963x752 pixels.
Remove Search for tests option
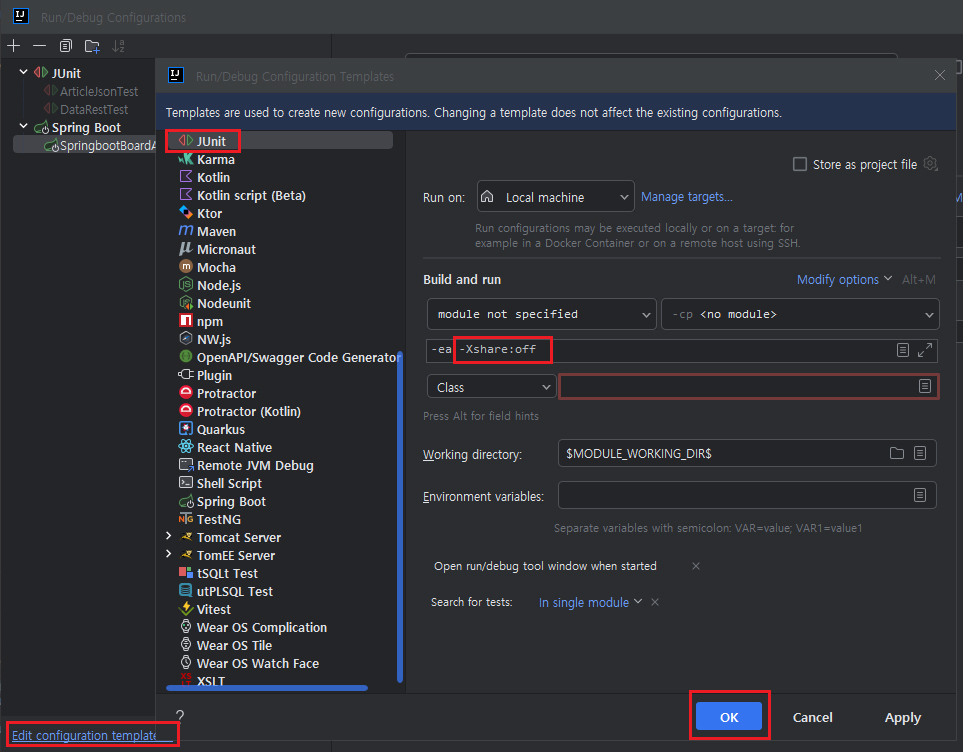tap(655, 602)
